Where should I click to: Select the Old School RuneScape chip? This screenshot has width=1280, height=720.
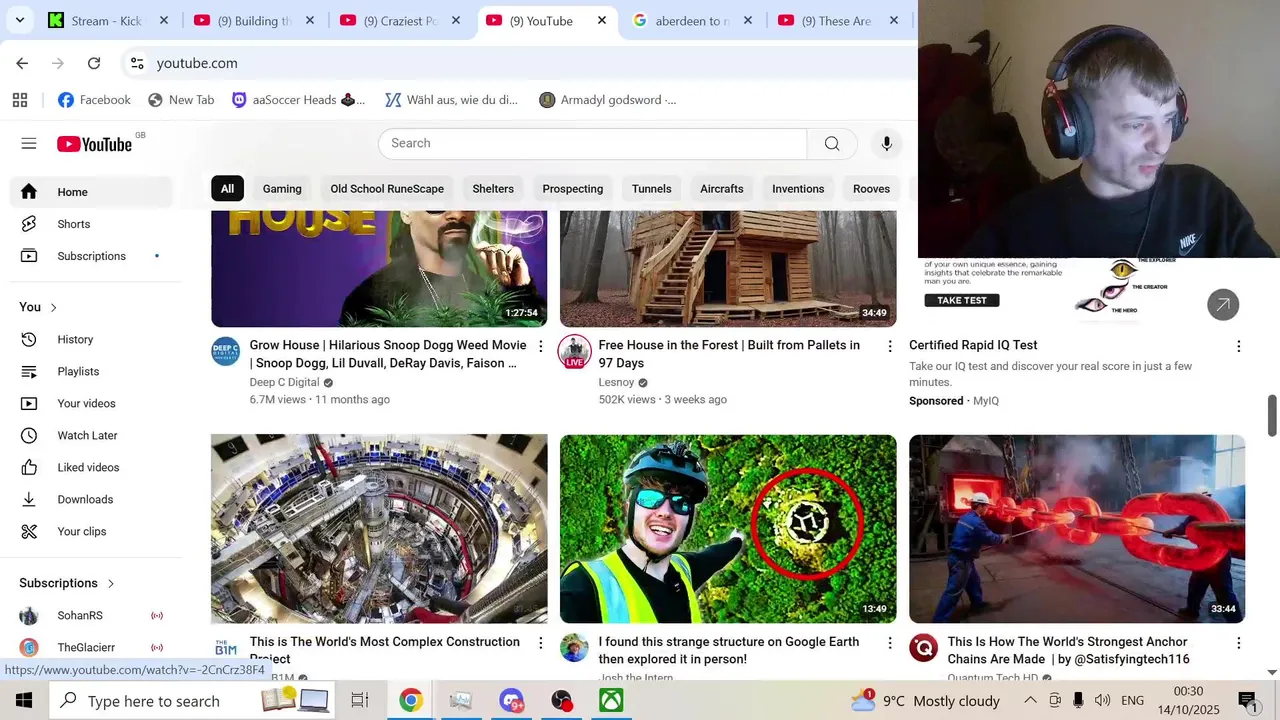click(x=387, y=189)
